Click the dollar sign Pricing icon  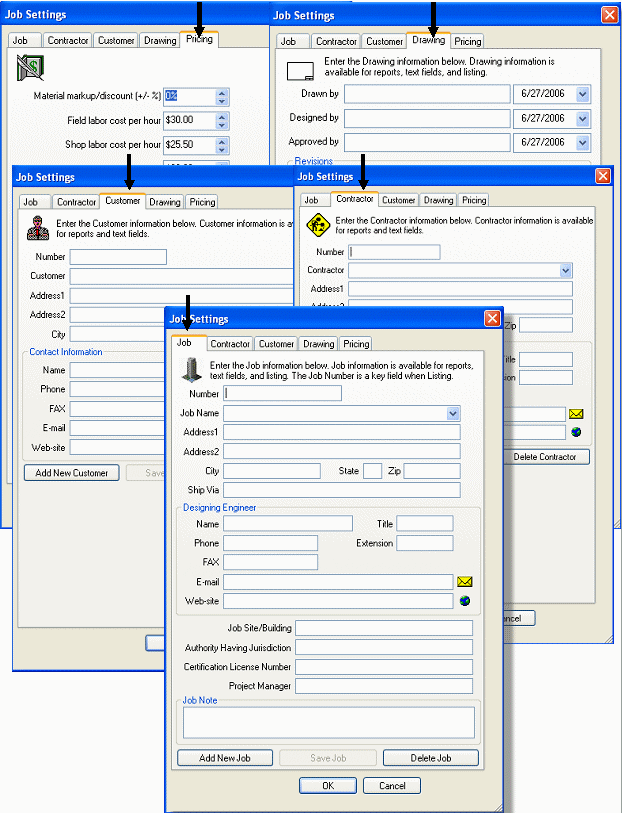(28, 70)
